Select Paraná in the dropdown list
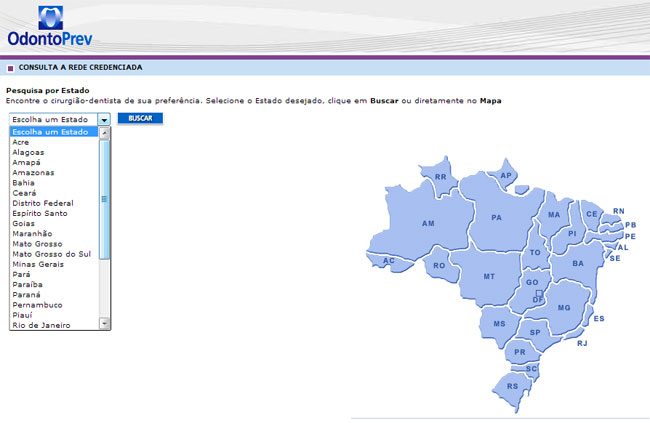Screen dimensions: 650x423 click(x=54, y=294)
